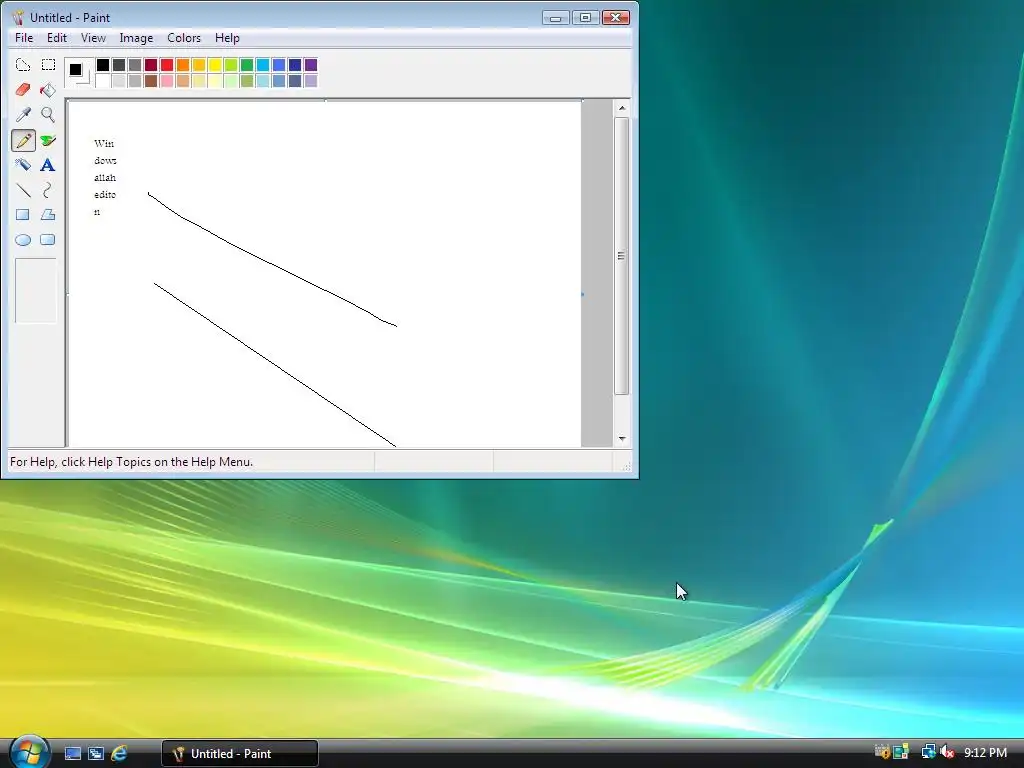Pick the Curve tool
The image size is (1024, 768).
pos(48,190)
